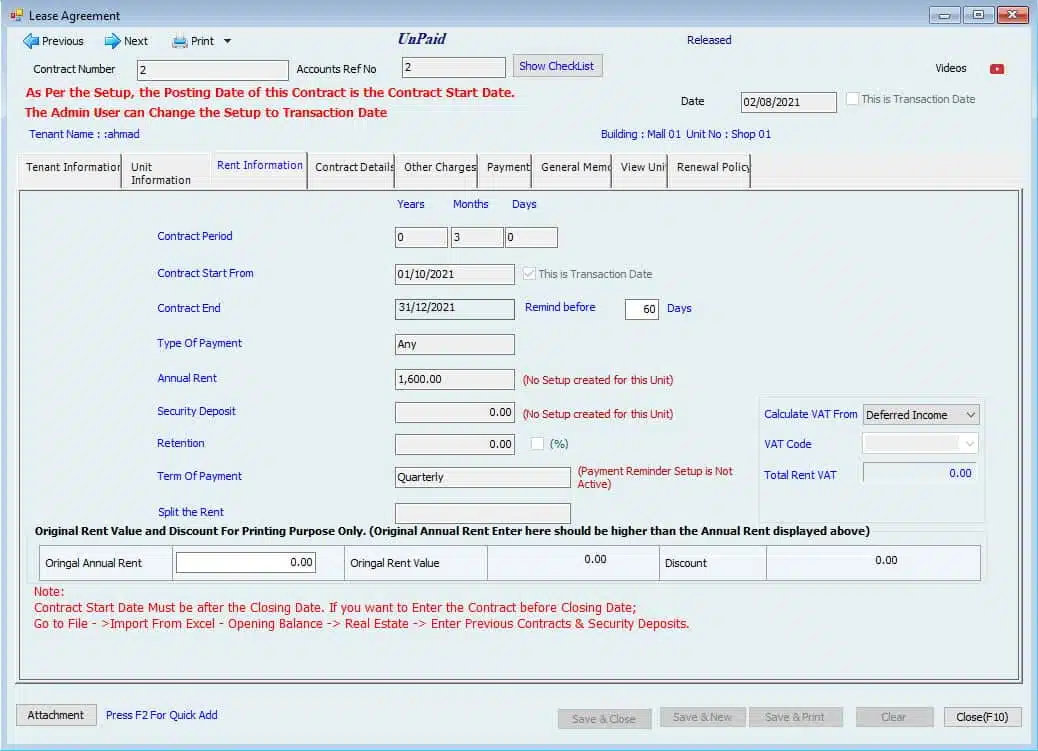This screenshot has height=751, width=1038.
Task: Open the red Videos YouTube icon
Action: 996,69
